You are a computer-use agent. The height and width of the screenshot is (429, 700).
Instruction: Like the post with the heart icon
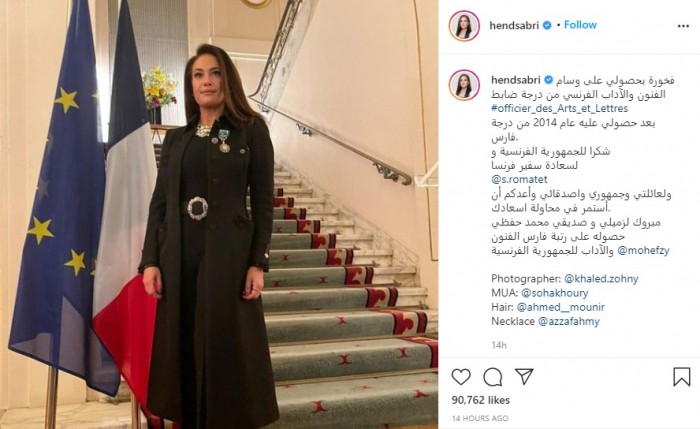point(461,377)
